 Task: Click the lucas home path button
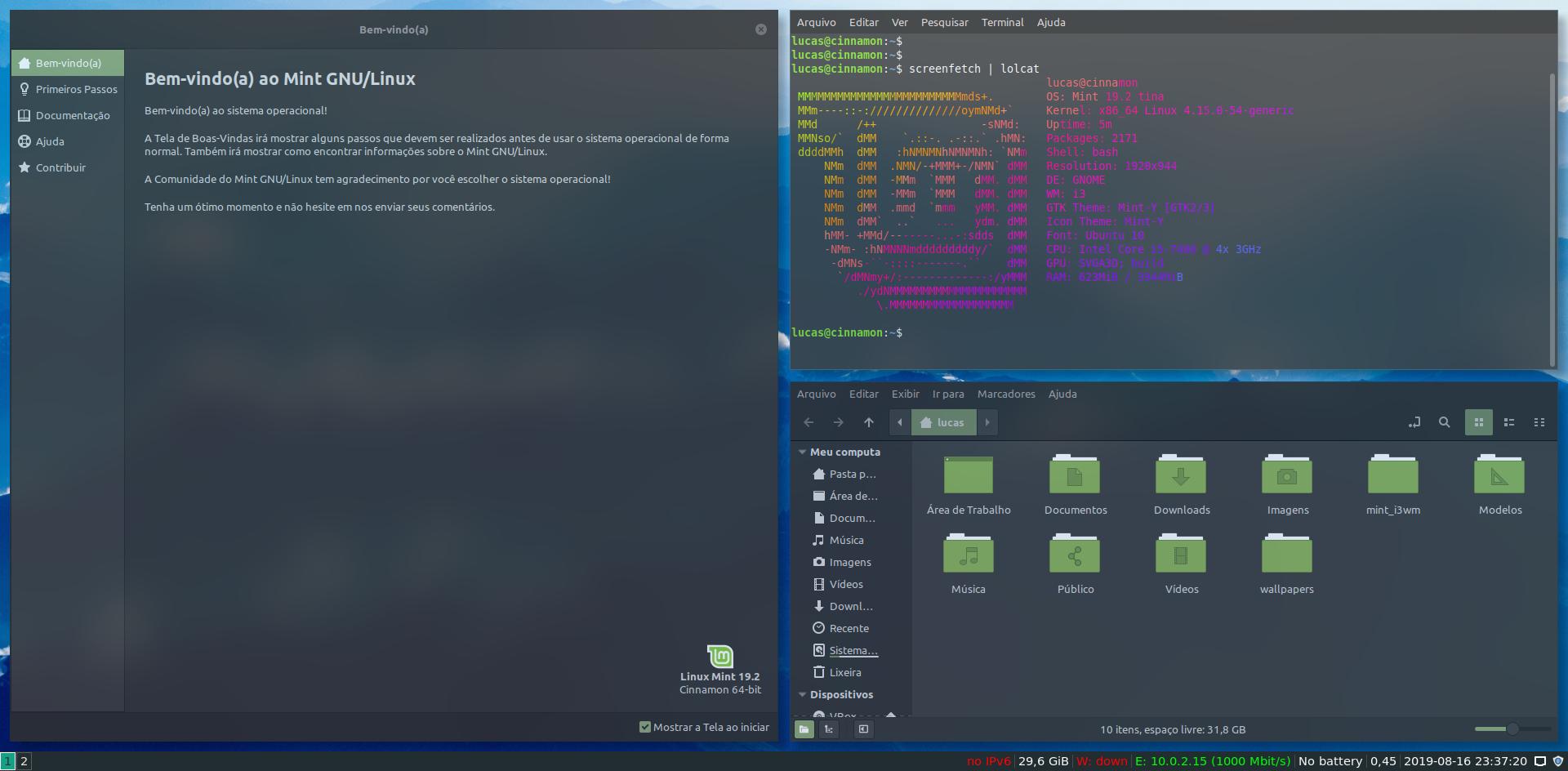[x=942, y=422]
